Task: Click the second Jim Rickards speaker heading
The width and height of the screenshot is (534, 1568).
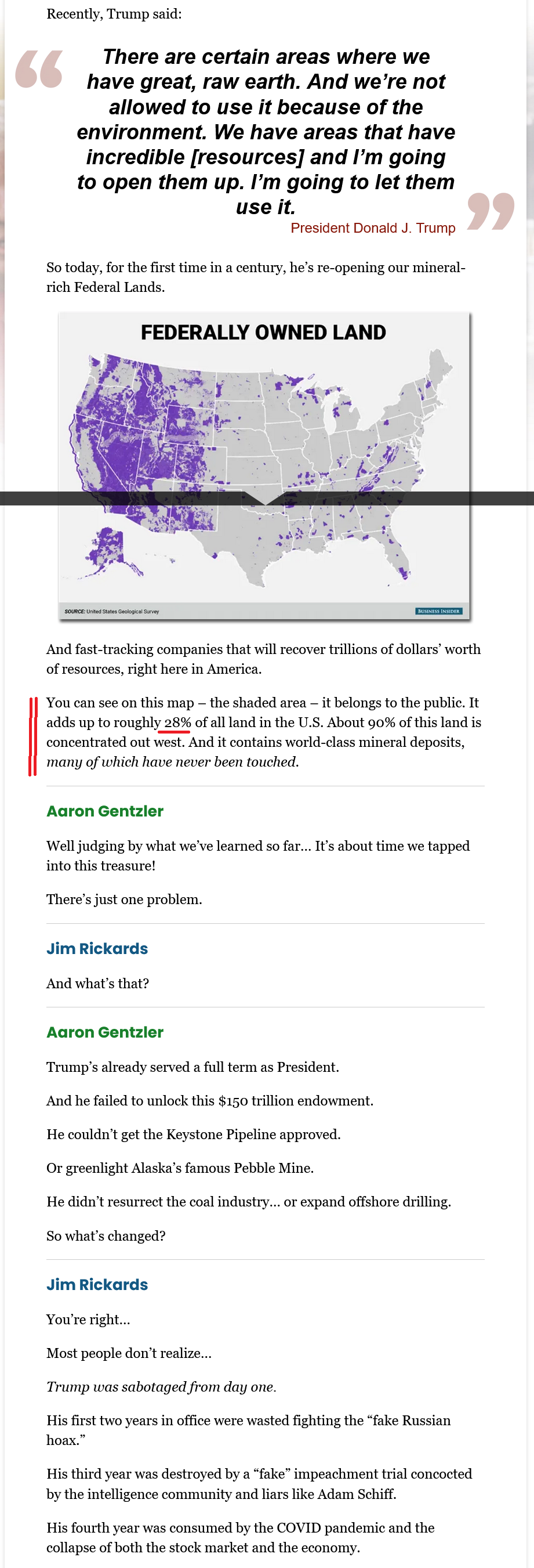Action: point(97,1284)
